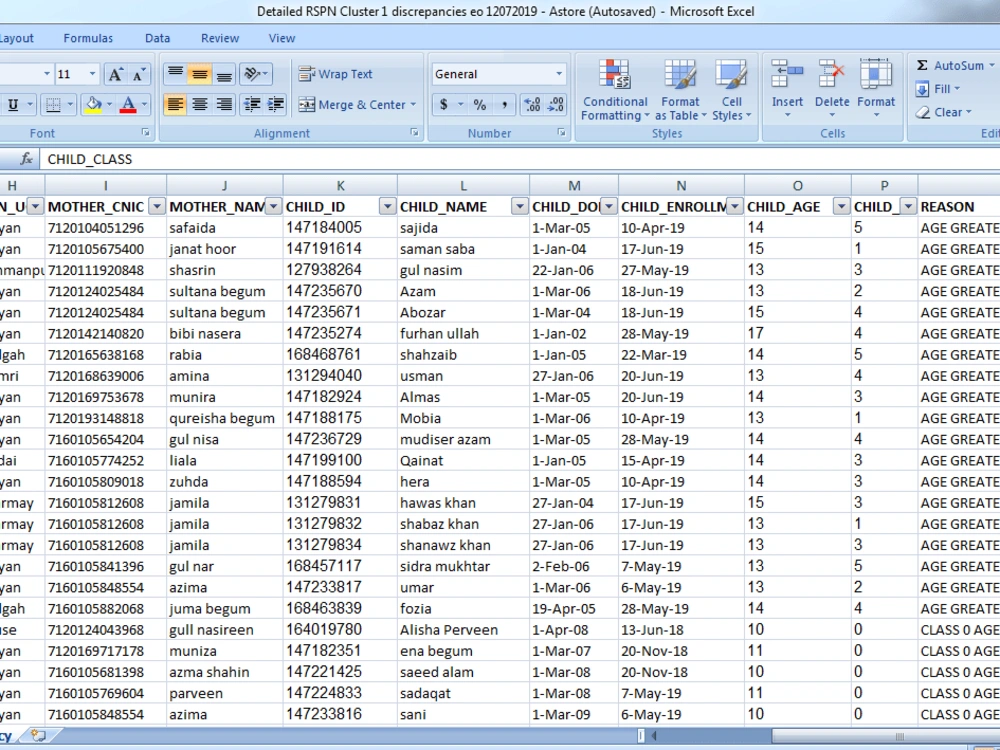Select mother name qureisha begum
The width and height of the screenshot is (1000, 750).
pos(224,418)
